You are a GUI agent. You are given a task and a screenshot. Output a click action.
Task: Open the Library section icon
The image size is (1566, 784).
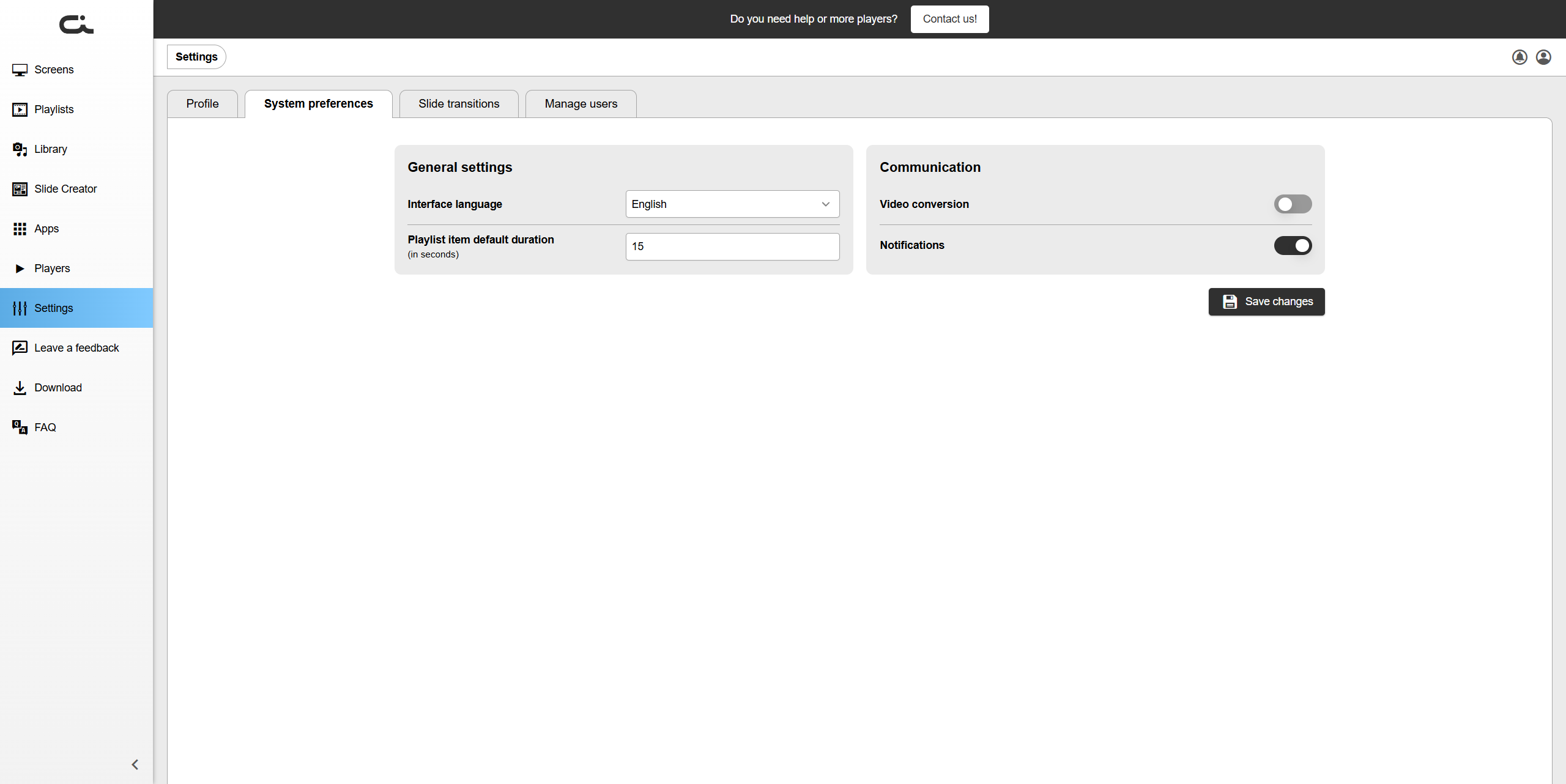click(x=20, y=149)
